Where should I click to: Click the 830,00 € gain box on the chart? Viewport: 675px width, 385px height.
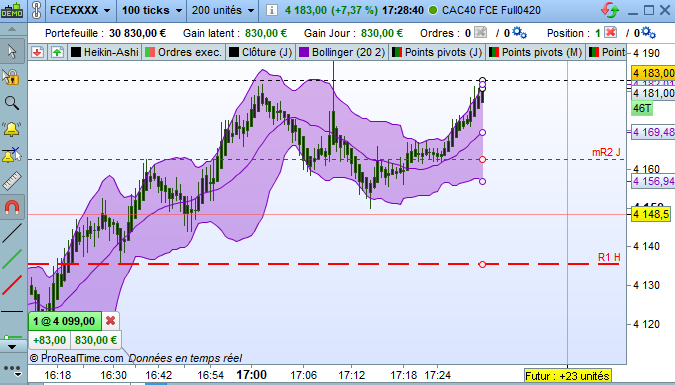pyautogui.click(x=96, y=340)
